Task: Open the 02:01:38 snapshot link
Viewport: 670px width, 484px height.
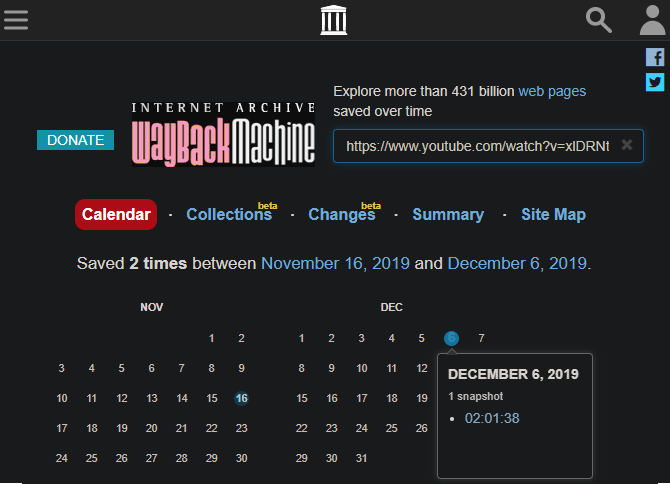Action: pyautogui.click(x=492, y=418)
